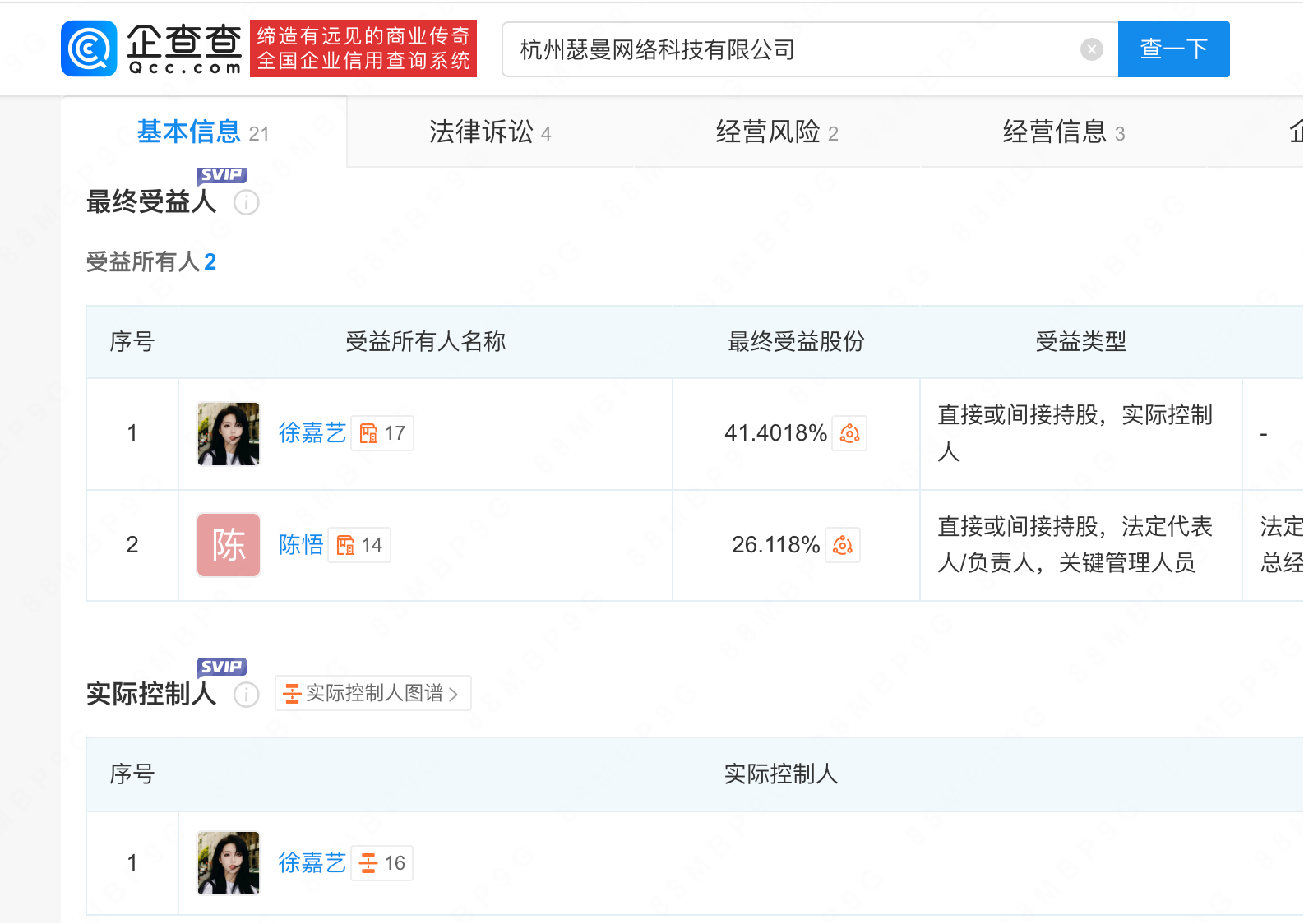Click the slogan banner 缔造有远见的商业传奇
This screenshot has height=924, width=1304.
click(363, 49)
